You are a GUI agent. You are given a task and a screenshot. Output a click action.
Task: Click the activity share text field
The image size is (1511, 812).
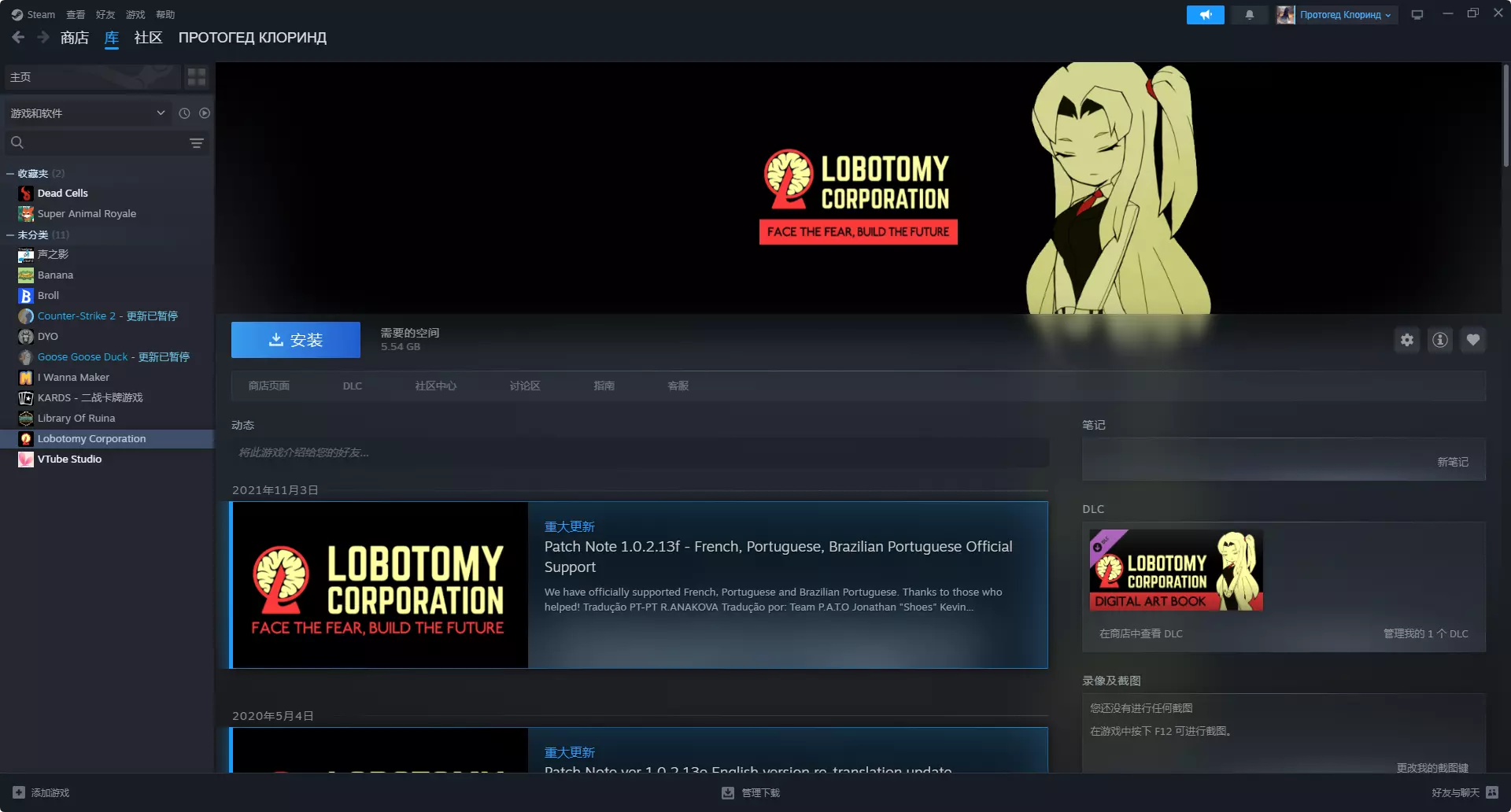tap(640, 452)
